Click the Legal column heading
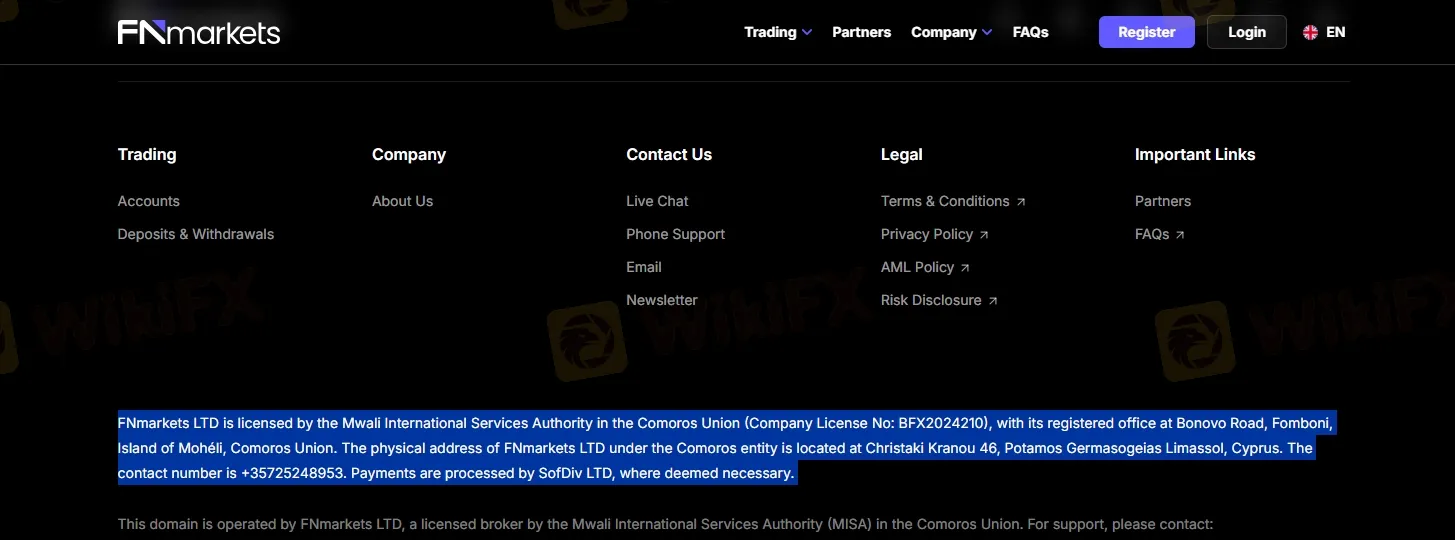 click(902, 154)
